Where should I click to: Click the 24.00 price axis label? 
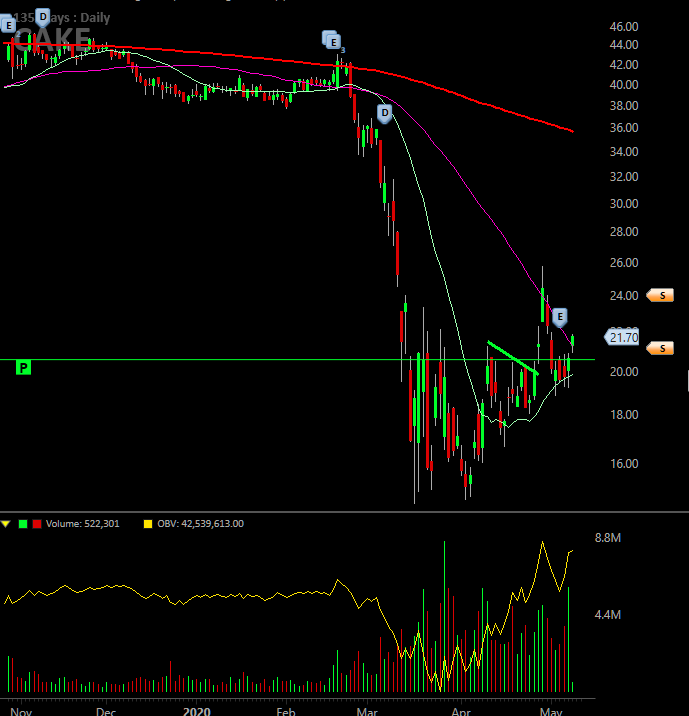[624, 296]
